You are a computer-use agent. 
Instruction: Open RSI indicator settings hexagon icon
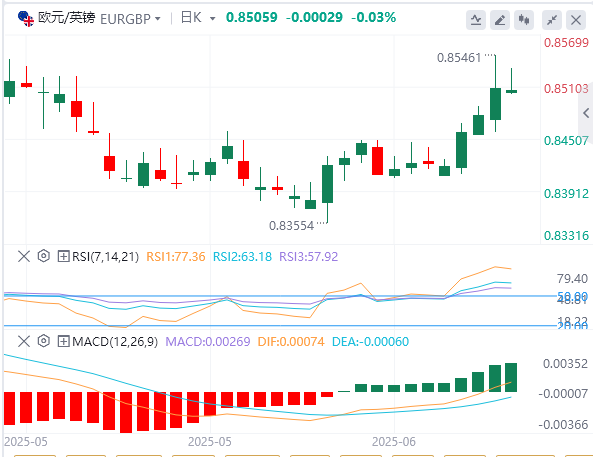pos(44,256)
